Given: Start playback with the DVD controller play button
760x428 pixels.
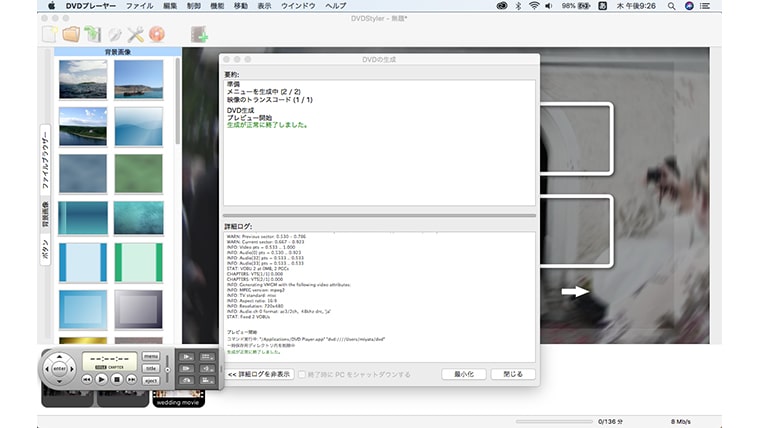Looking at the screenshot, I should pos(101,380).
